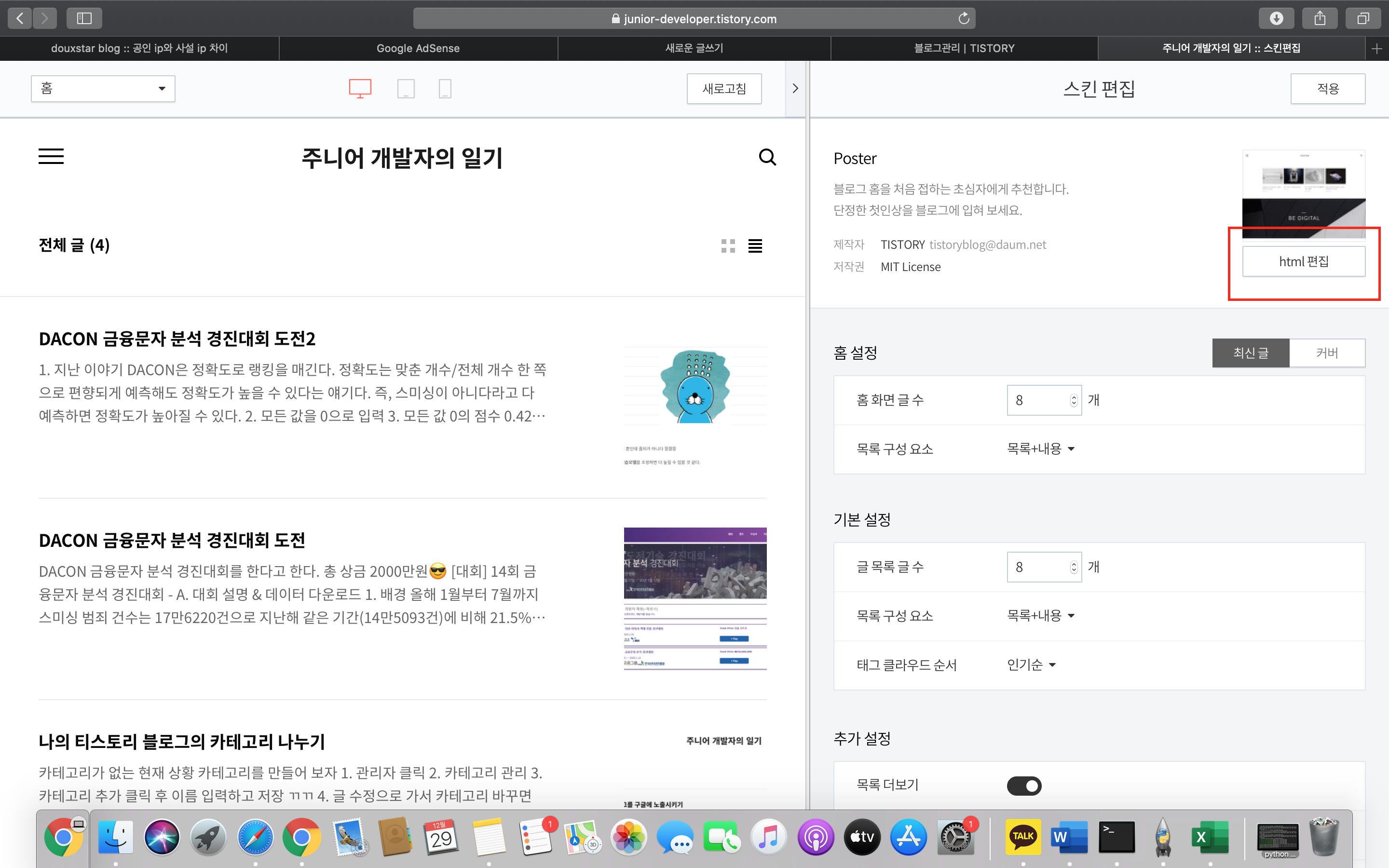Select the mobile phone preview icon
The image size is (1389, 868).
(445, 88)
